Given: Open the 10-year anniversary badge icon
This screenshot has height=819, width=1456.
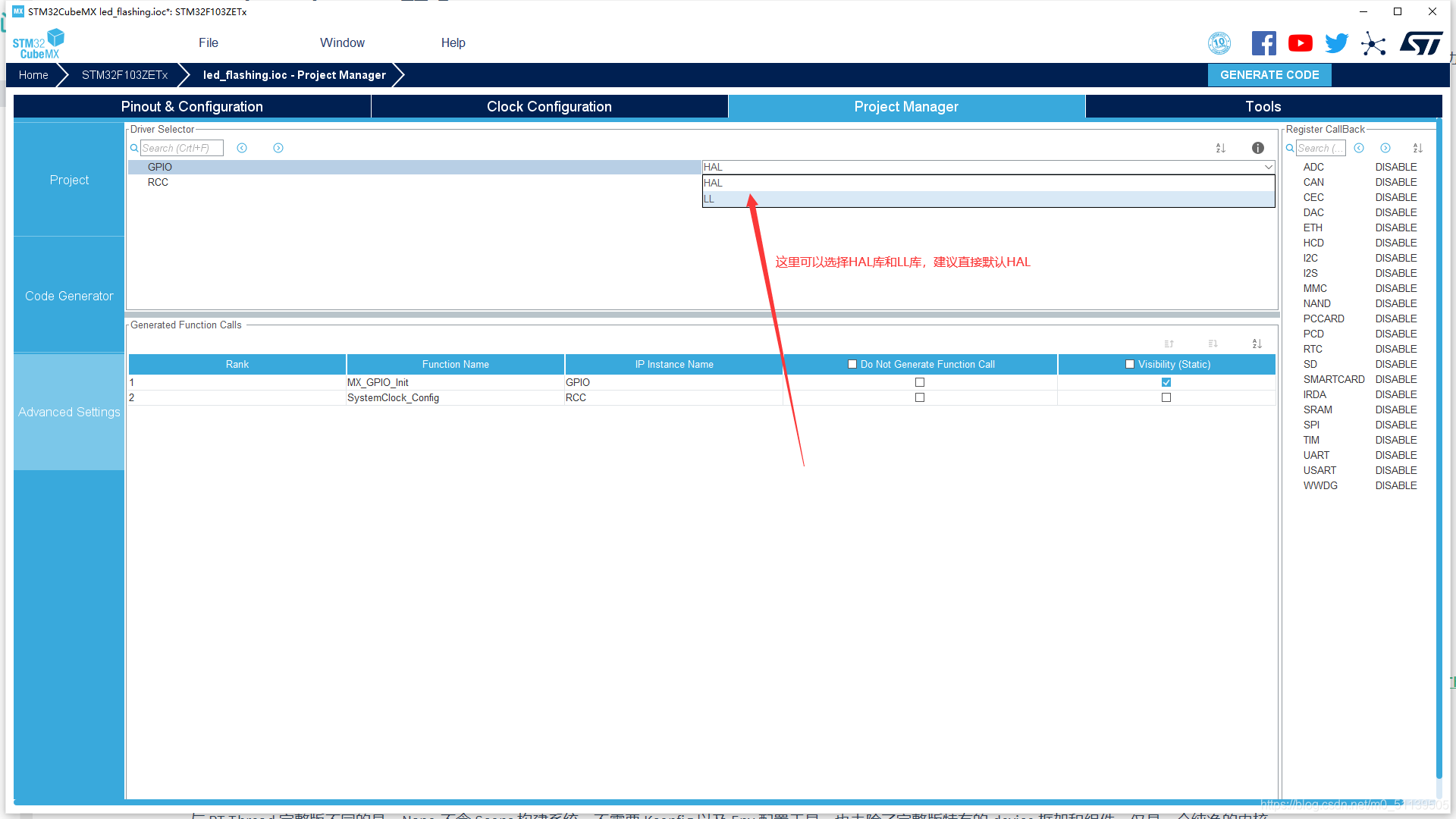Looking at the screenshot, I should coord(1219,43).
